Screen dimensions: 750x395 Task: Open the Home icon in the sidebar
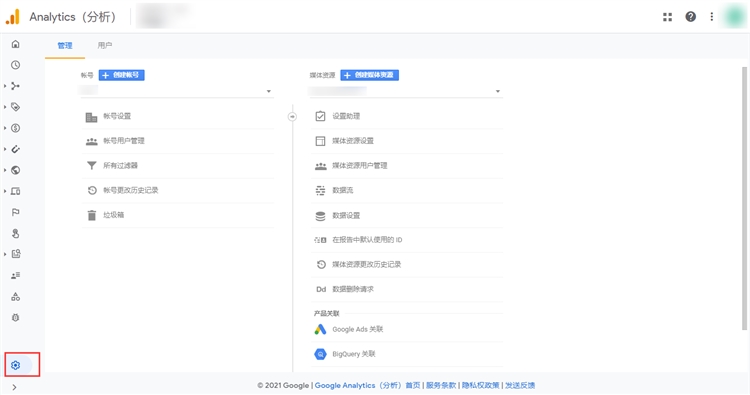point(16,44)
